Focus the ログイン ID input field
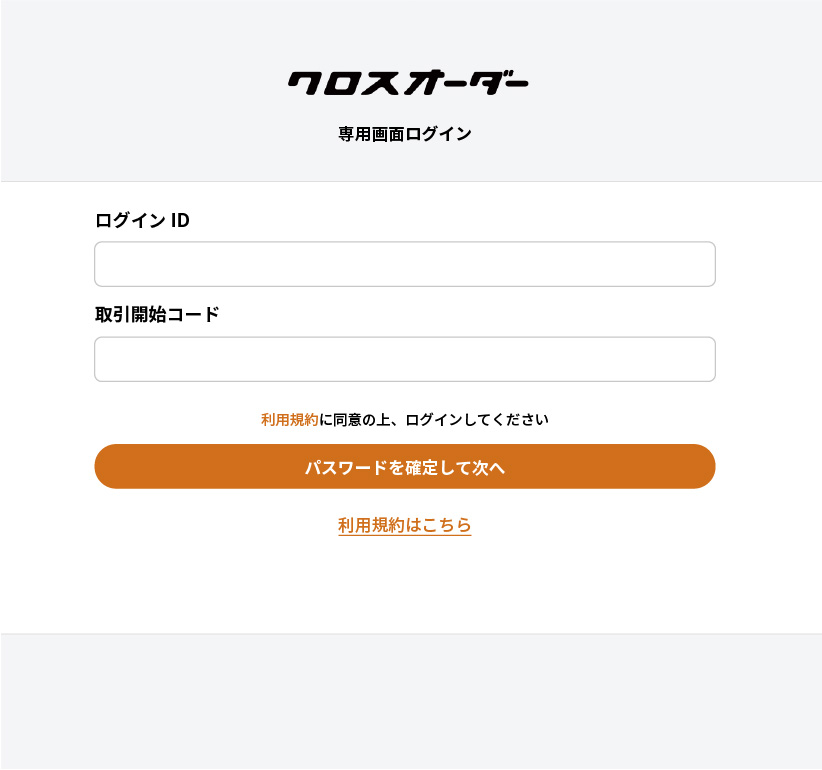Image resolution: width=822 pixels, height=770 pixels. coord(404,264)
